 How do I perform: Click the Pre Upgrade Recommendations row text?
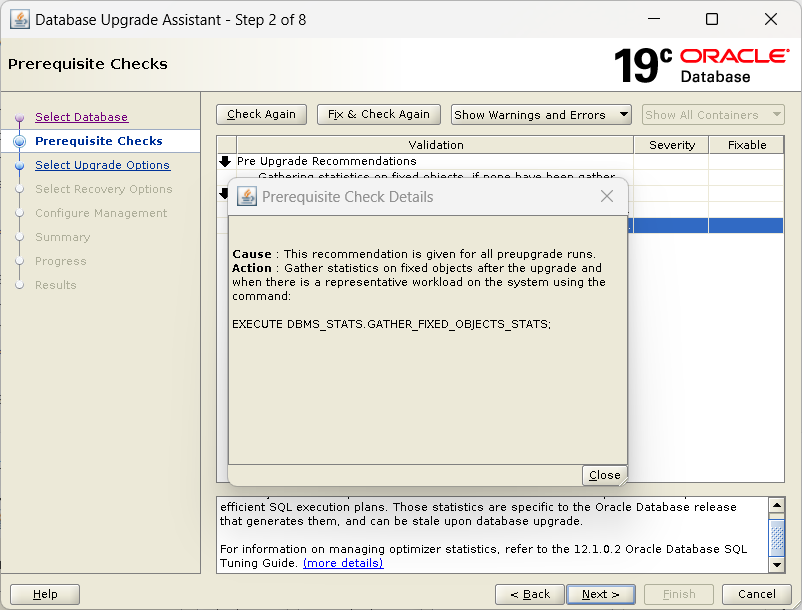pyautogui.click(x=327, y=161)
